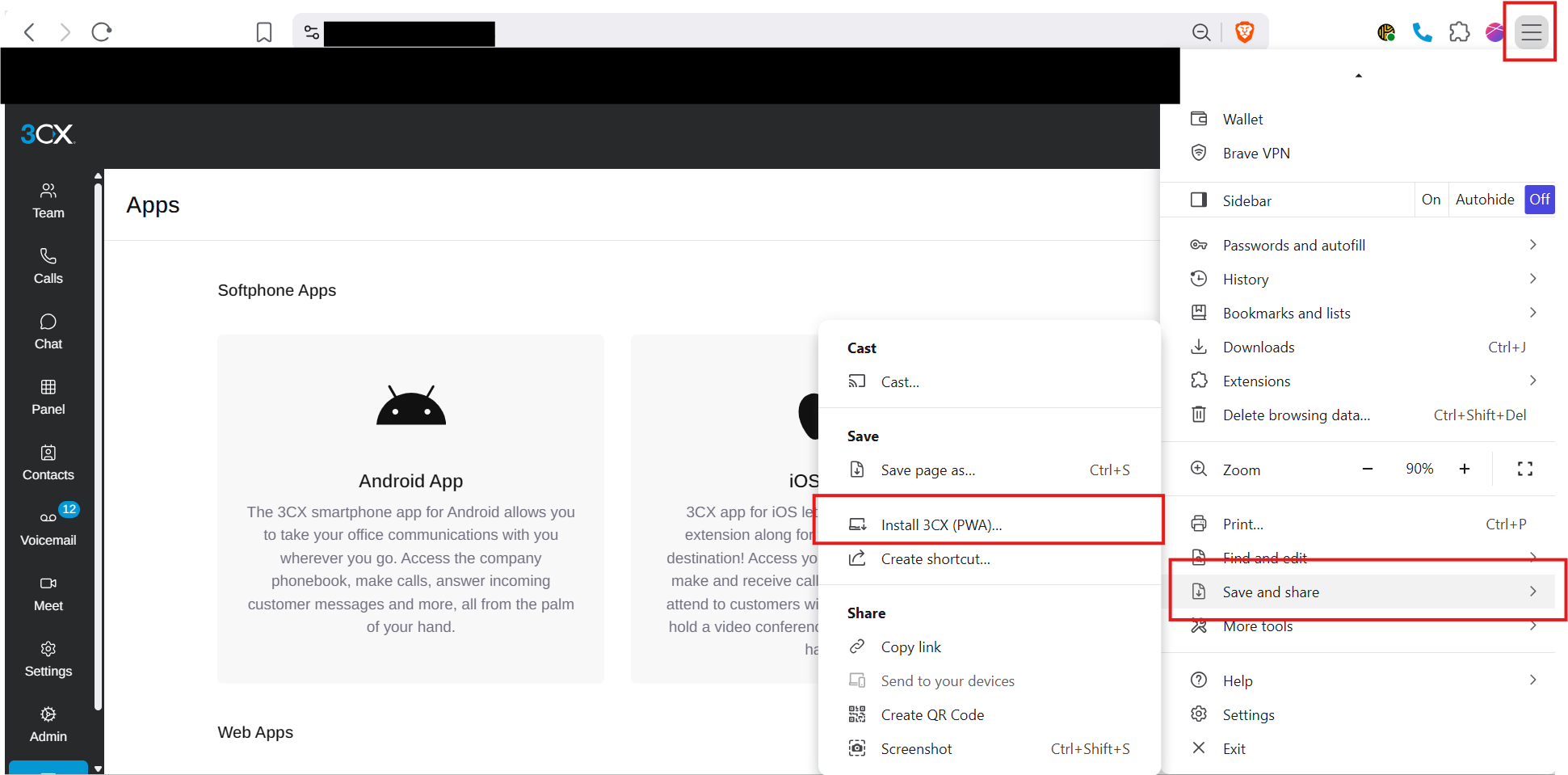Click the zoom indicator in address bar
1568x775 pixels.
(1201, 32)
